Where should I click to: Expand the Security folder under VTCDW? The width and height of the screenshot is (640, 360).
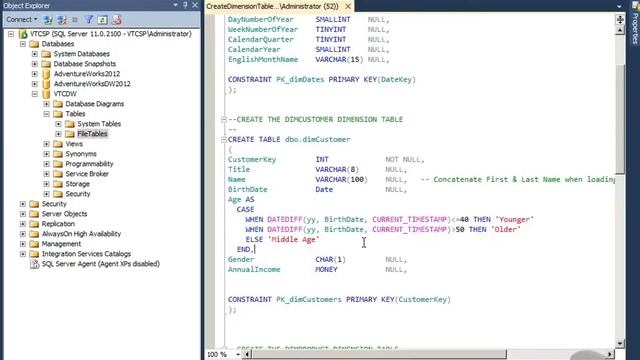click(47, 194)
